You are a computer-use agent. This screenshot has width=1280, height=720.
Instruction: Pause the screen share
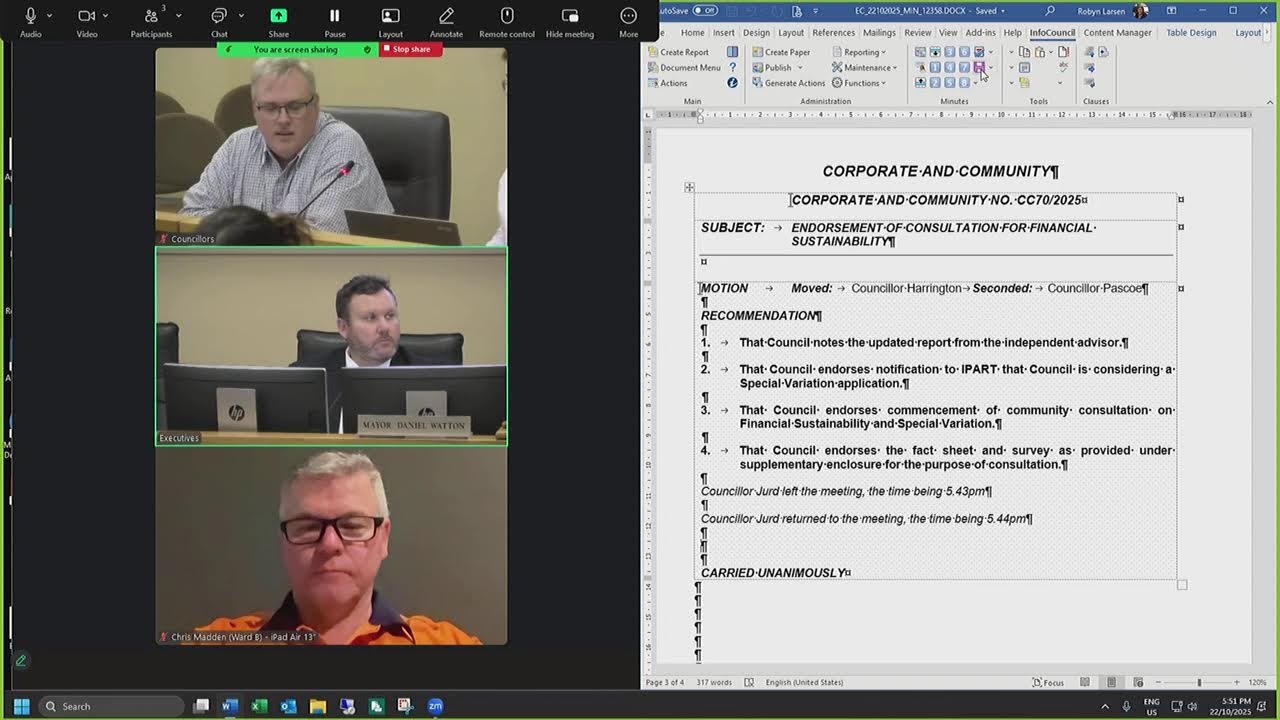tap(335, 22)
